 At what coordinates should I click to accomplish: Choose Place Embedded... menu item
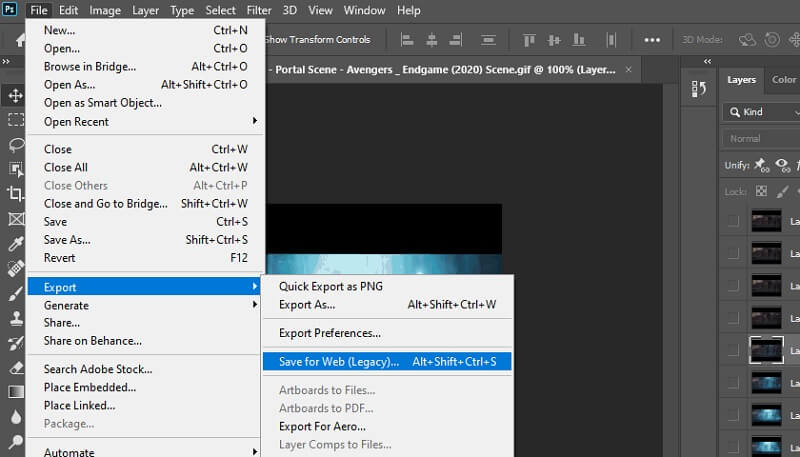[145, 387]
